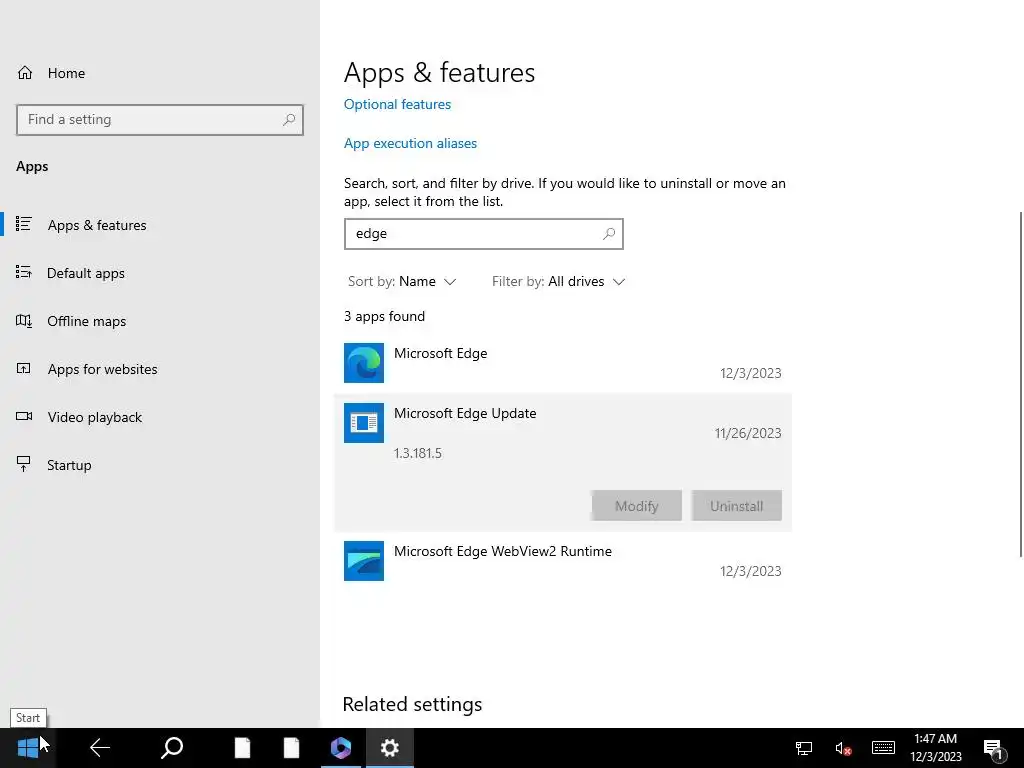1024x768 pixels.
Task: Click the Related settings heading
Action: click(x=412, y=704)
